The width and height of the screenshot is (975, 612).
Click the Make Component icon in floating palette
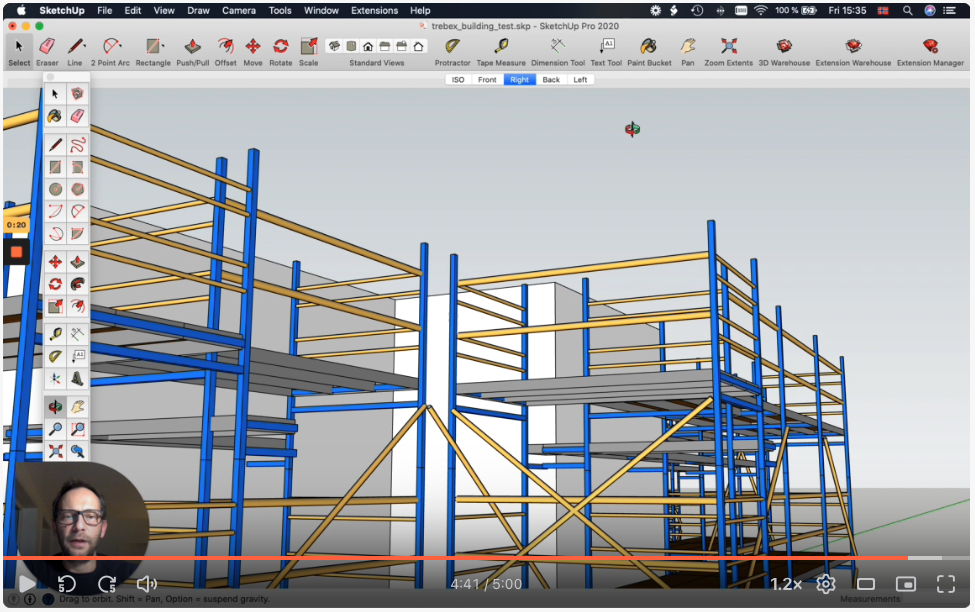pyautogui.click(x=77, y=94)
